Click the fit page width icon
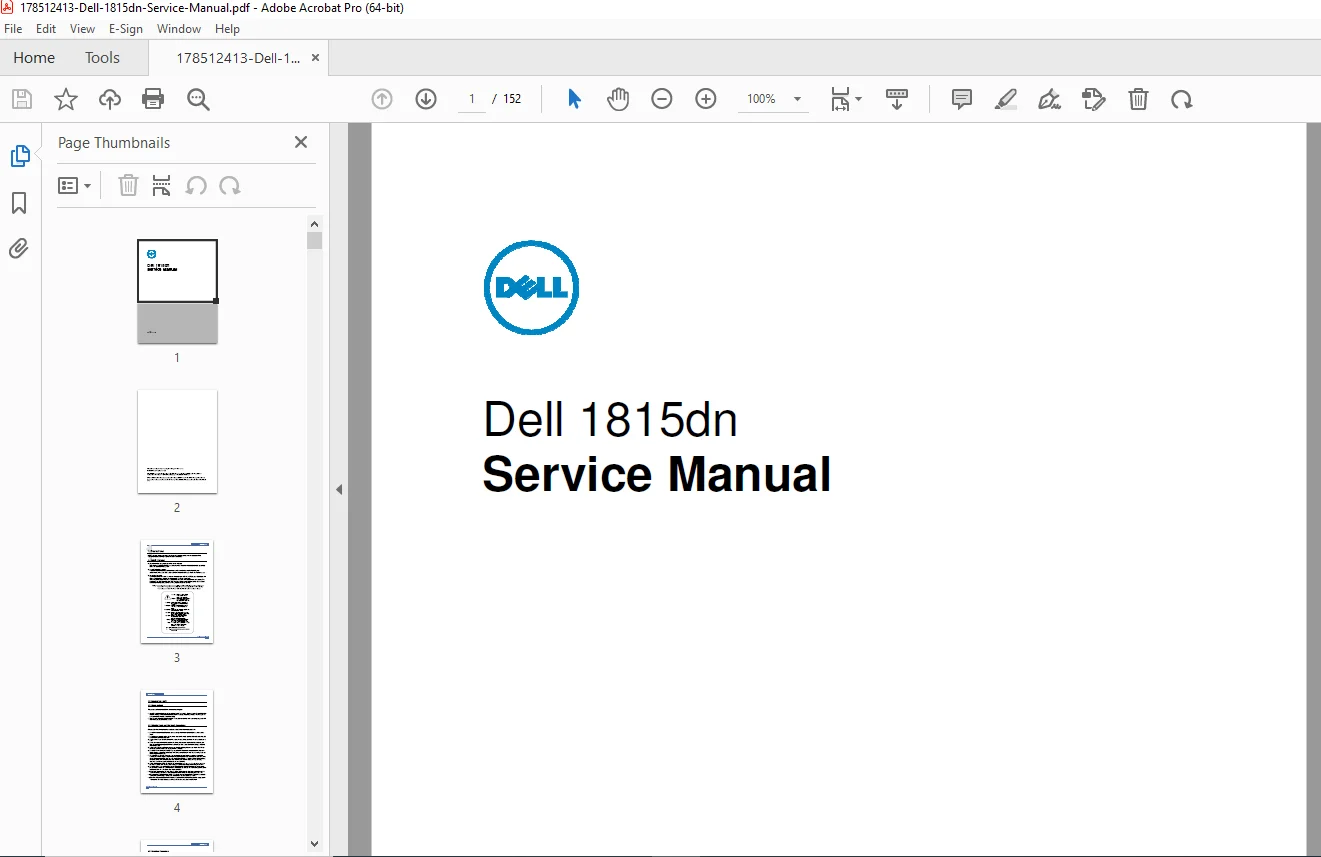The width and height of the screenshot is (1321, 857). tap(840, 99)
